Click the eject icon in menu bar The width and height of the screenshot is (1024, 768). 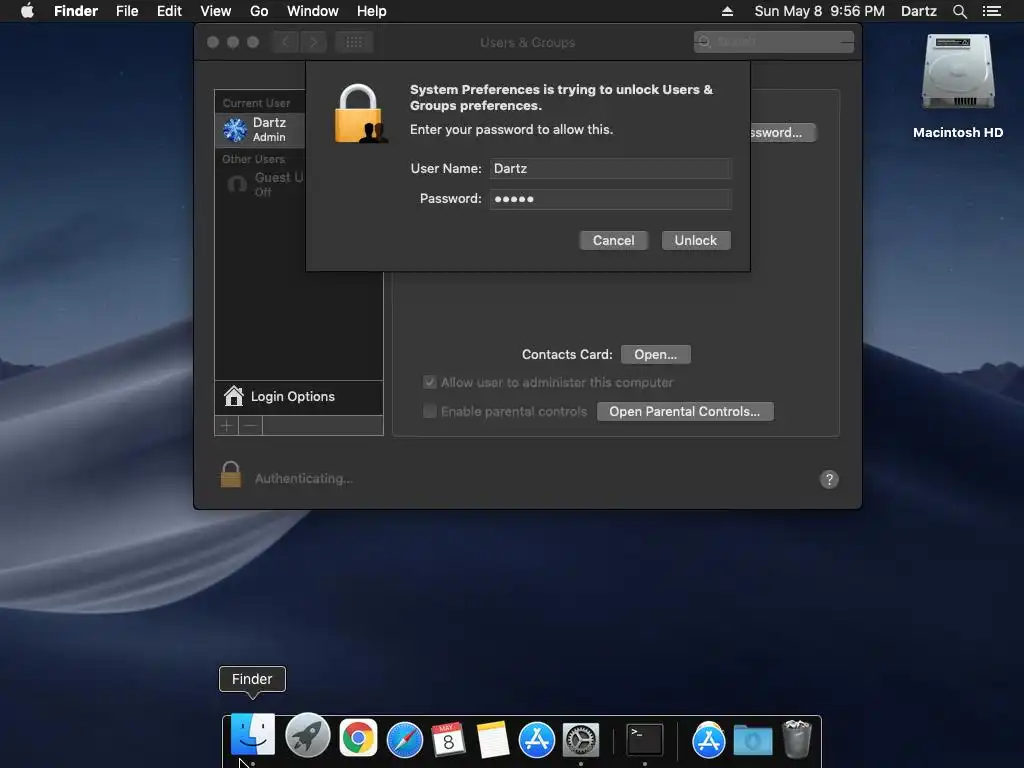(x=727, y=11)
